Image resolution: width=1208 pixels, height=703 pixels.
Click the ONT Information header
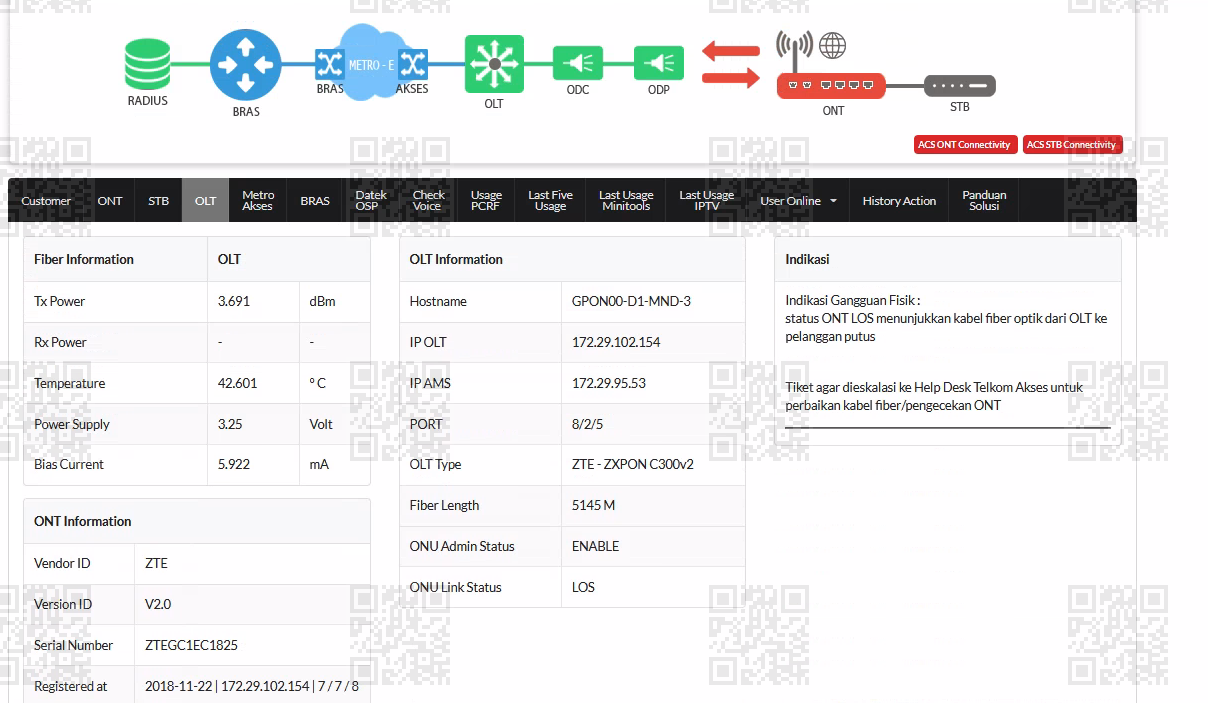[83, 521]
